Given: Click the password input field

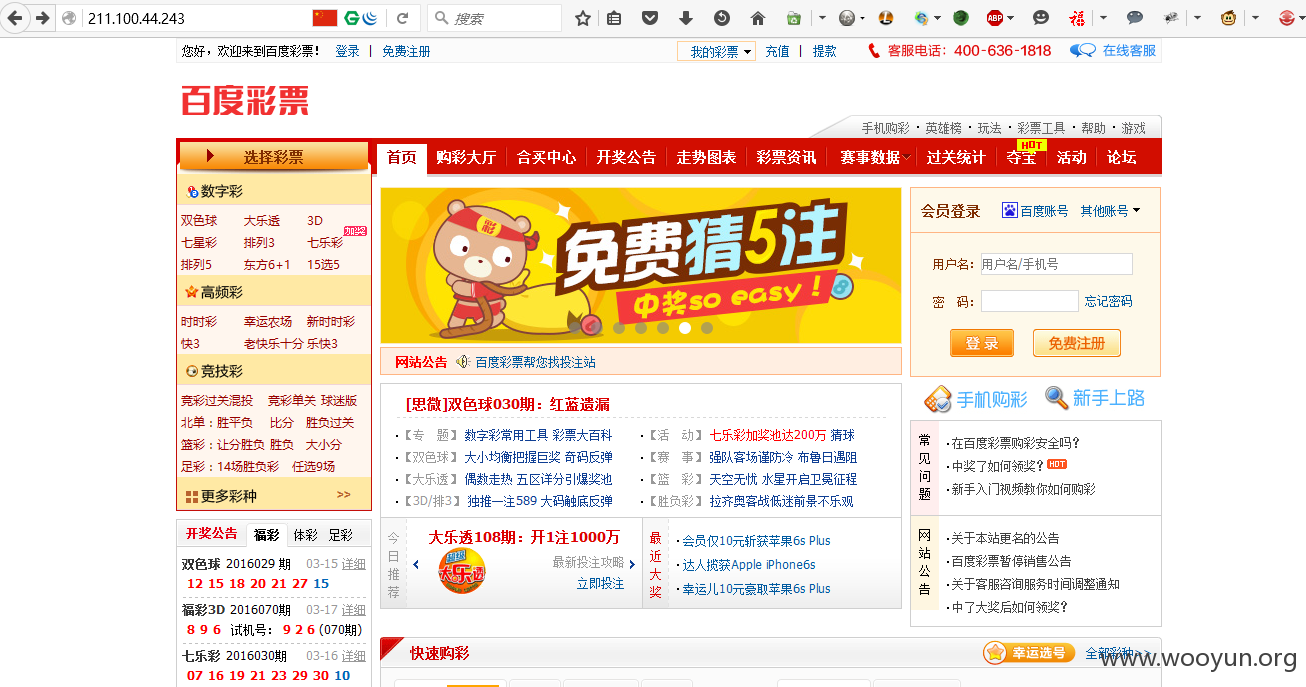Looking at the screenshot, I should 1029,301.
